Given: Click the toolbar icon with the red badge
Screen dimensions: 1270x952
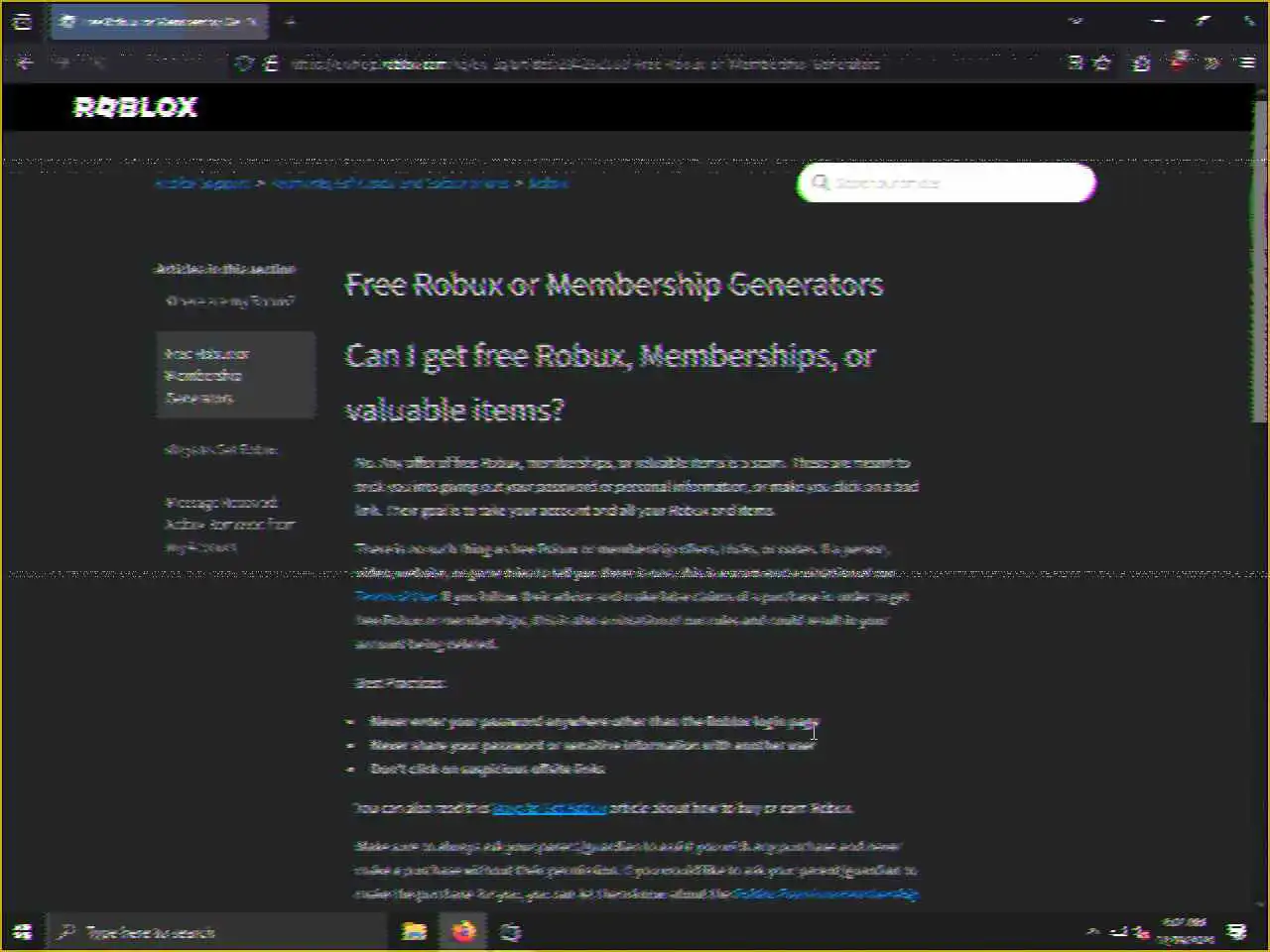Looking at the screenshot, I should (x=1178, y=61).
